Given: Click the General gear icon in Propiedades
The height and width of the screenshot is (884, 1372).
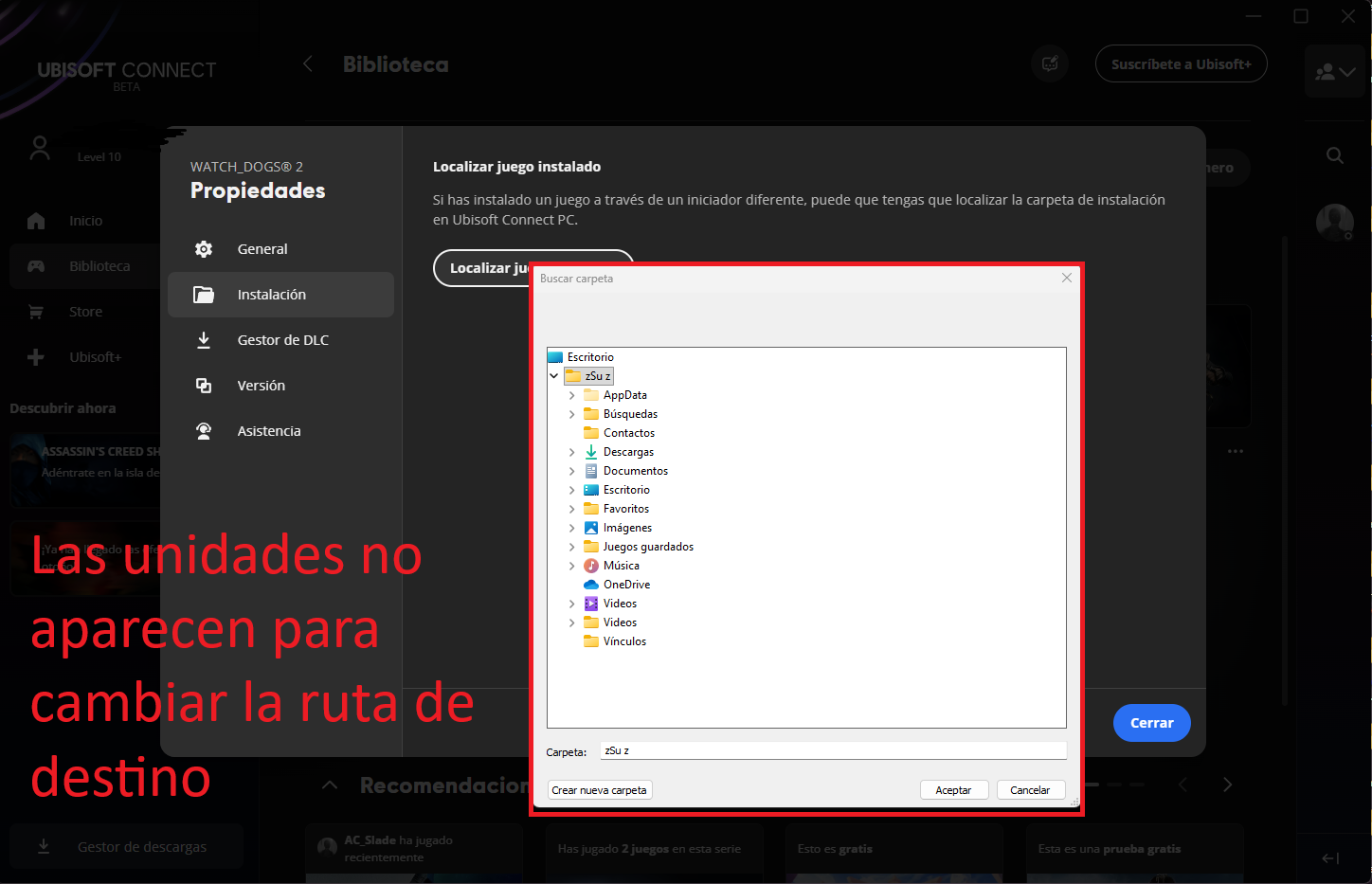Looking at the screenshot, I should point(204,249).
